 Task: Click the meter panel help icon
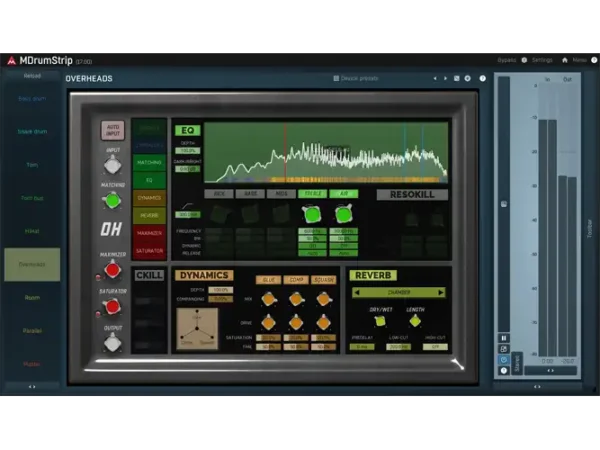(x=504, y=370)
